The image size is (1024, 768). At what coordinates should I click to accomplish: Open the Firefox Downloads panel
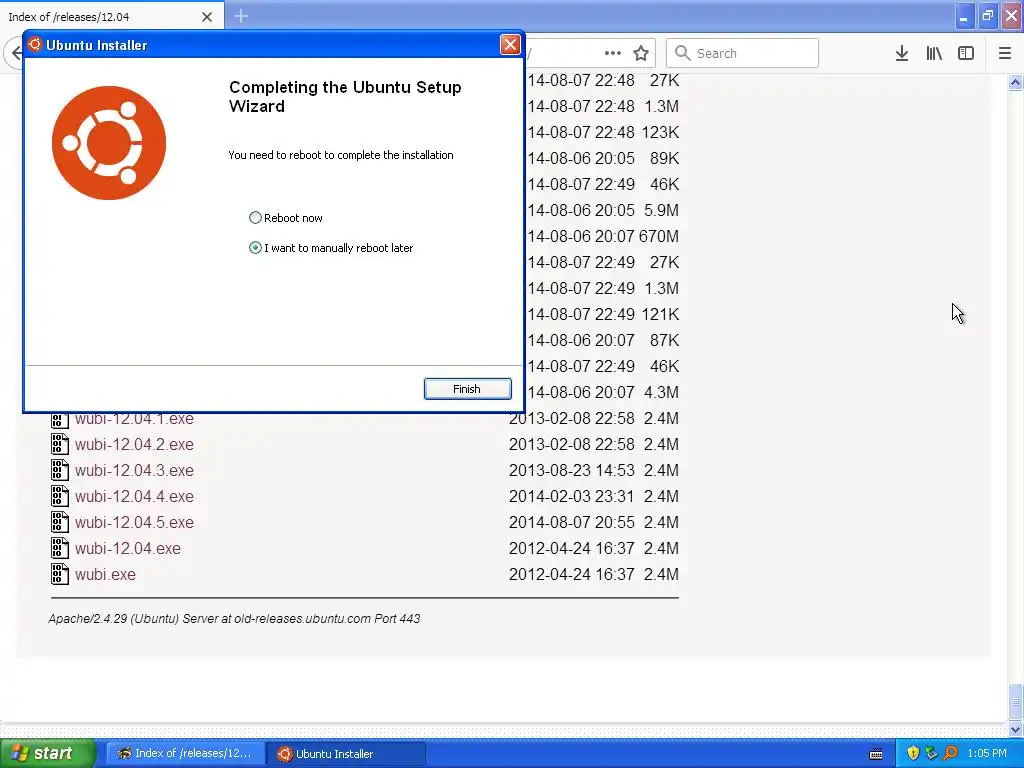[902, 53]
